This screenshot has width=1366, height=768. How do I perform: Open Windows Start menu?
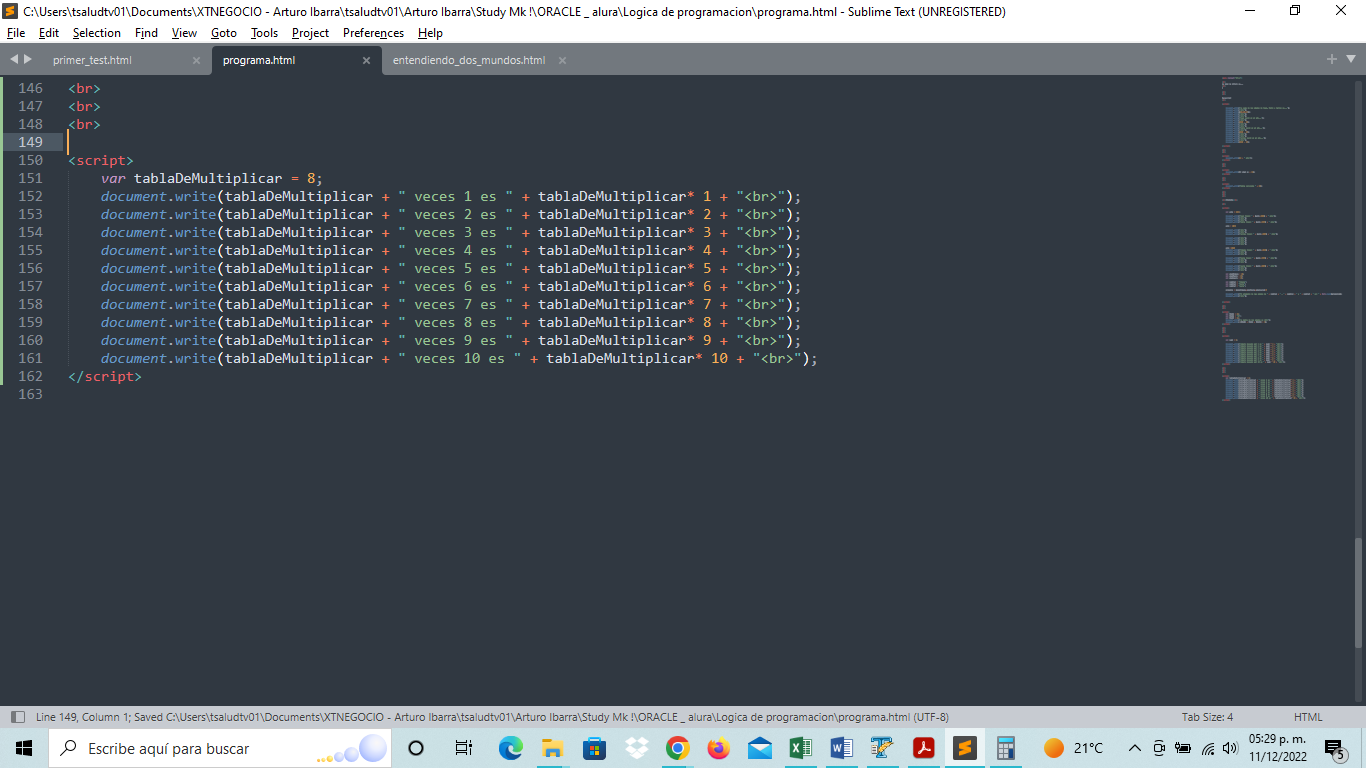[x=23, y=748]
